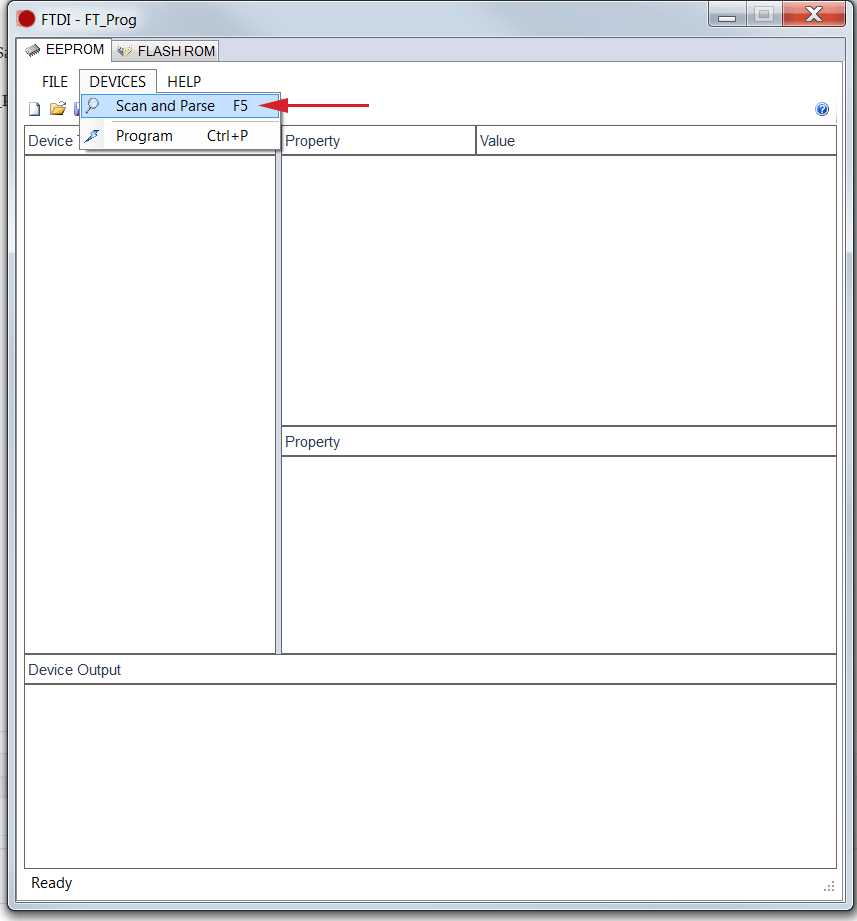
Task: Open help using the blue question mark icon
Action: [x=822, y=109]
